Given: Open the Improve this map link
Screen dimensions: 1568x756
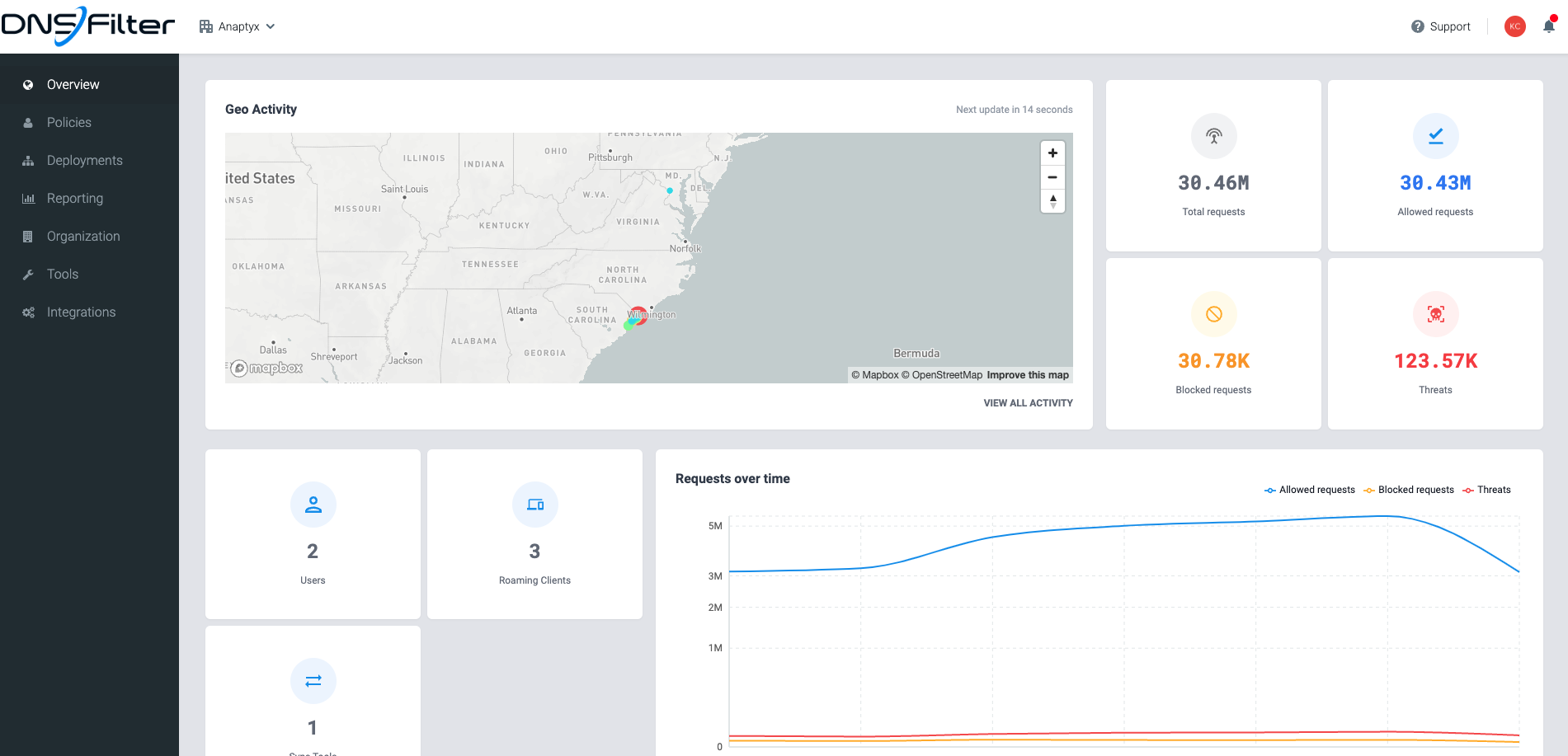Looking at the screenshot, I should [1028, 374].
